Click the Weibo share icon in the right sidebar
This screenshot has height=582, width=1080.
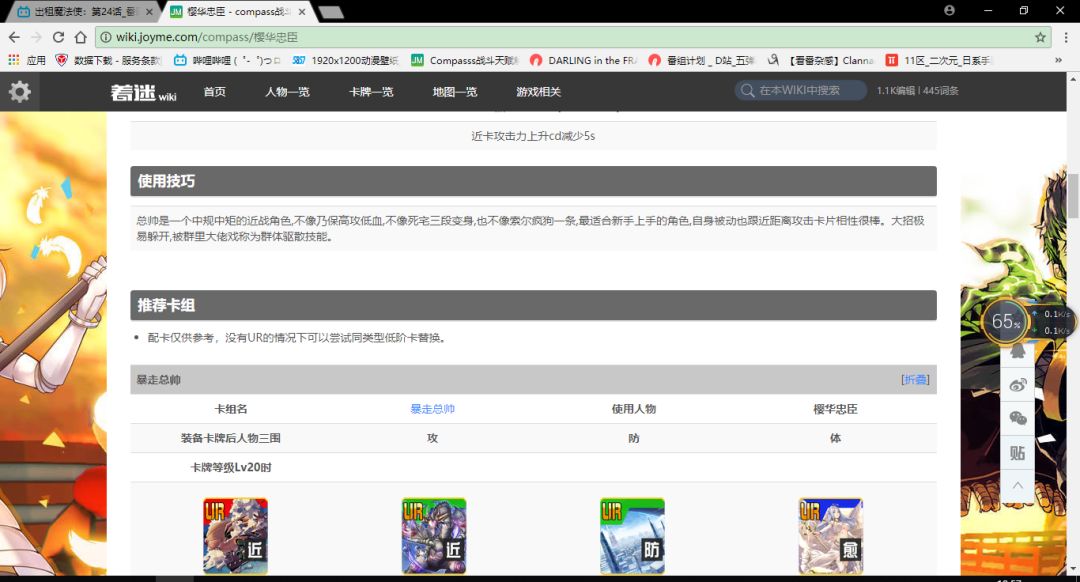pos(1018,385)
